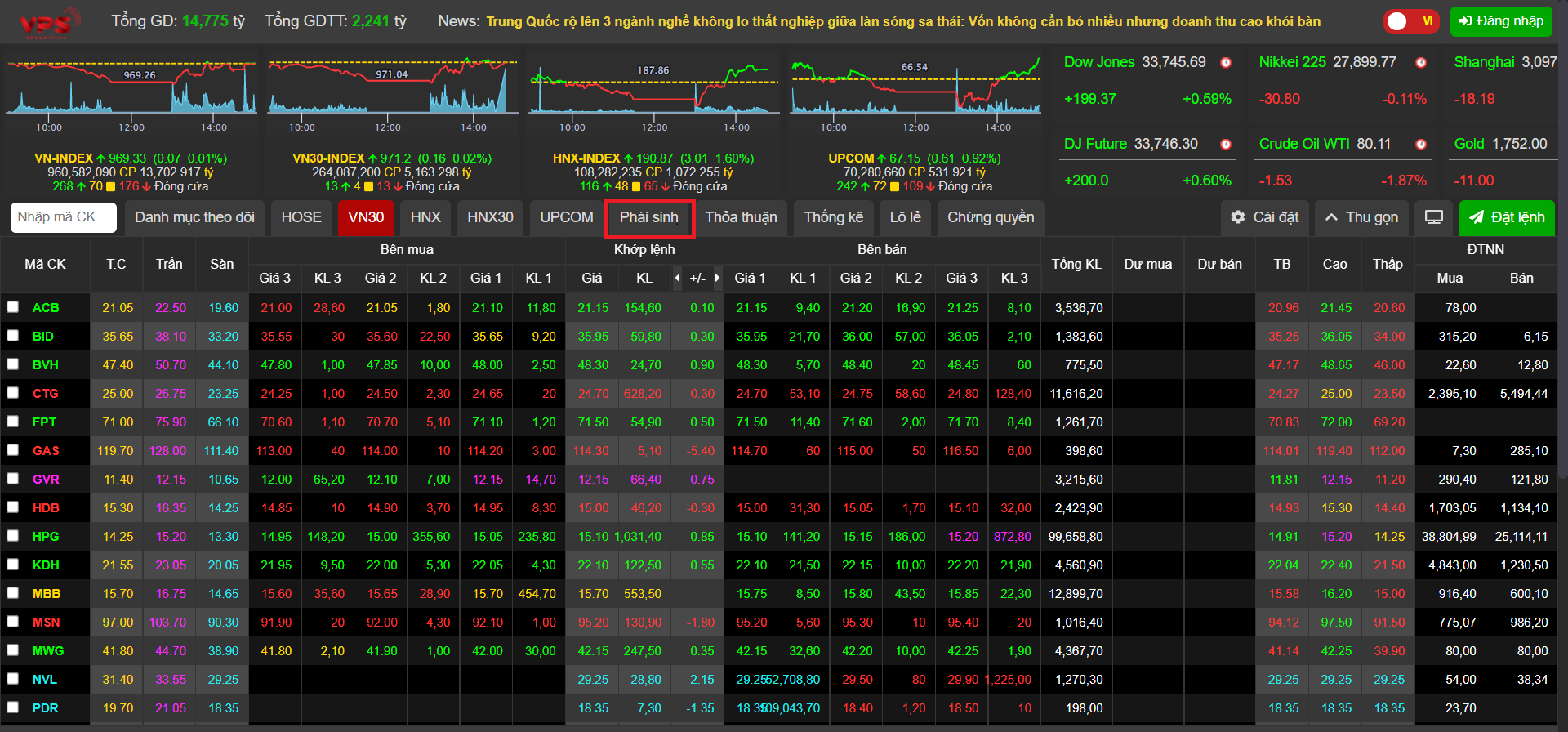Open the news headline about Trung Quốc
This screenshot has height=732, width=1568.
pyautogui.click(x=903, y=21)
